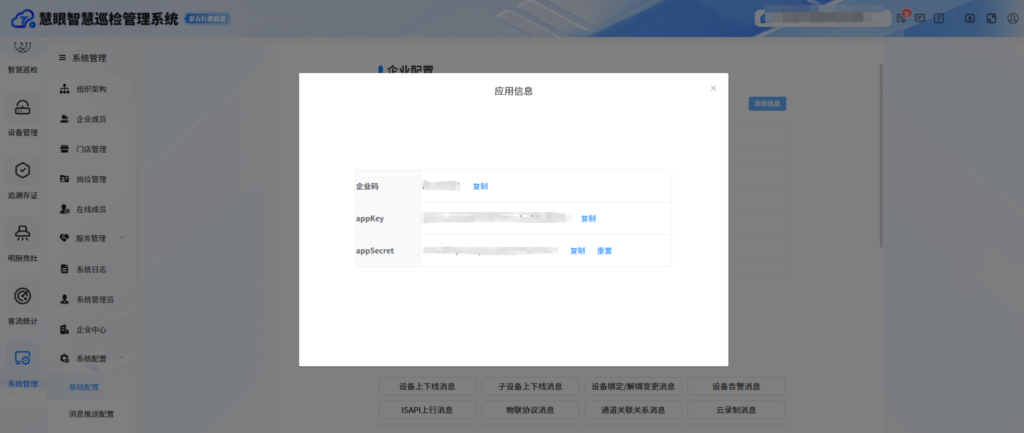Click the 物联协议消息 button

[530, 410]
